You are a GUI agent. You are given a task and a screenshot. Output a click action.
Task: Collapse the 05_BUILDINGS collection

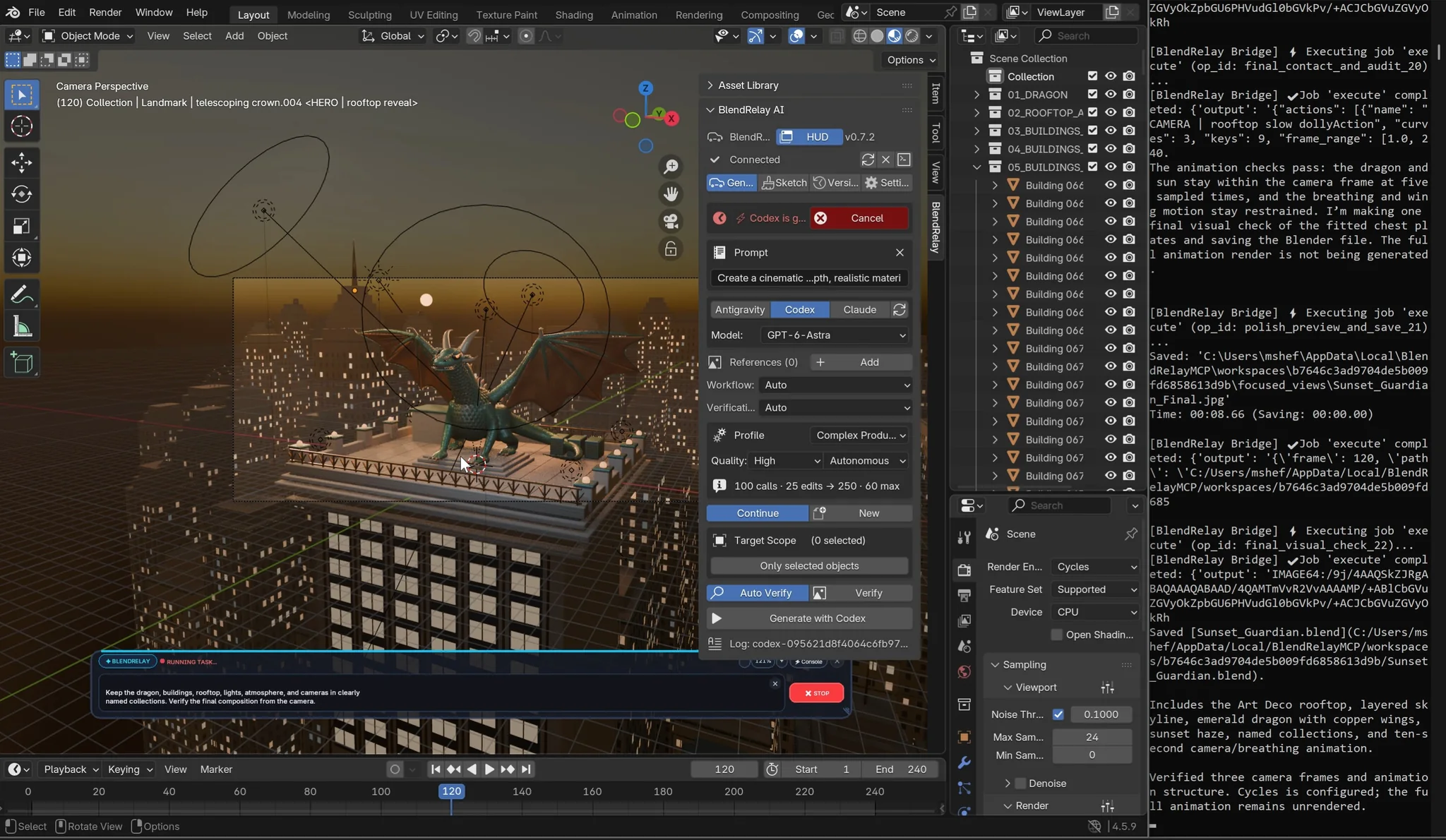[x=976, y=167]
